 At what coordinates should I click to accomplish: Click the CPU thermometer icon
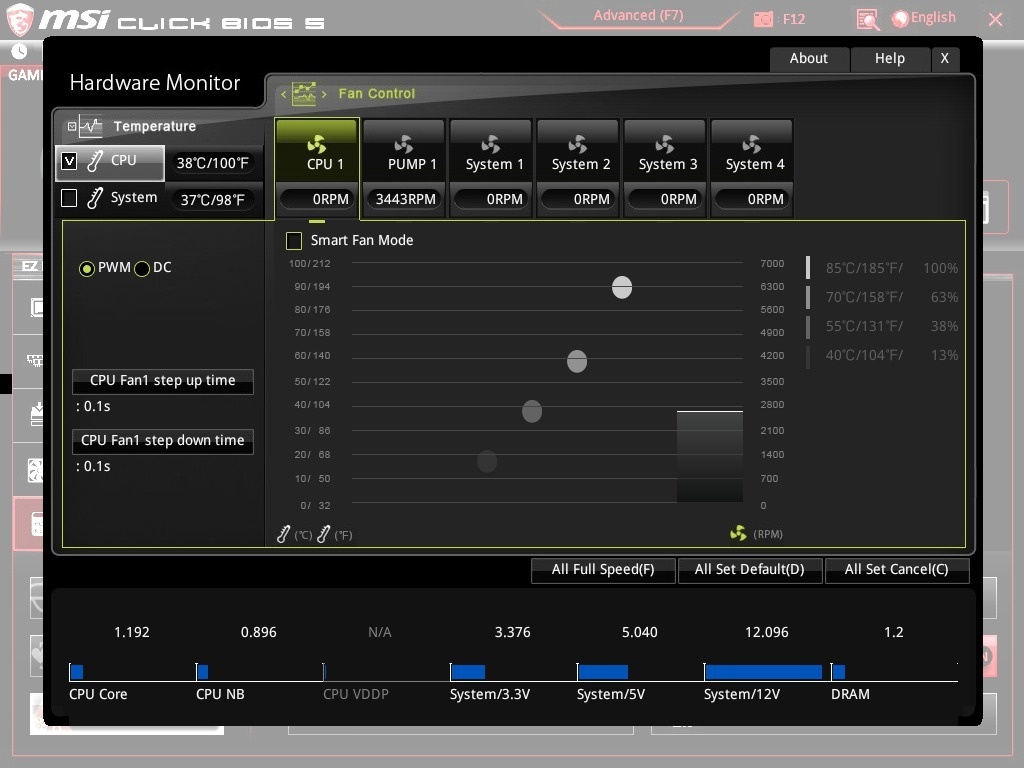[95, 161]
